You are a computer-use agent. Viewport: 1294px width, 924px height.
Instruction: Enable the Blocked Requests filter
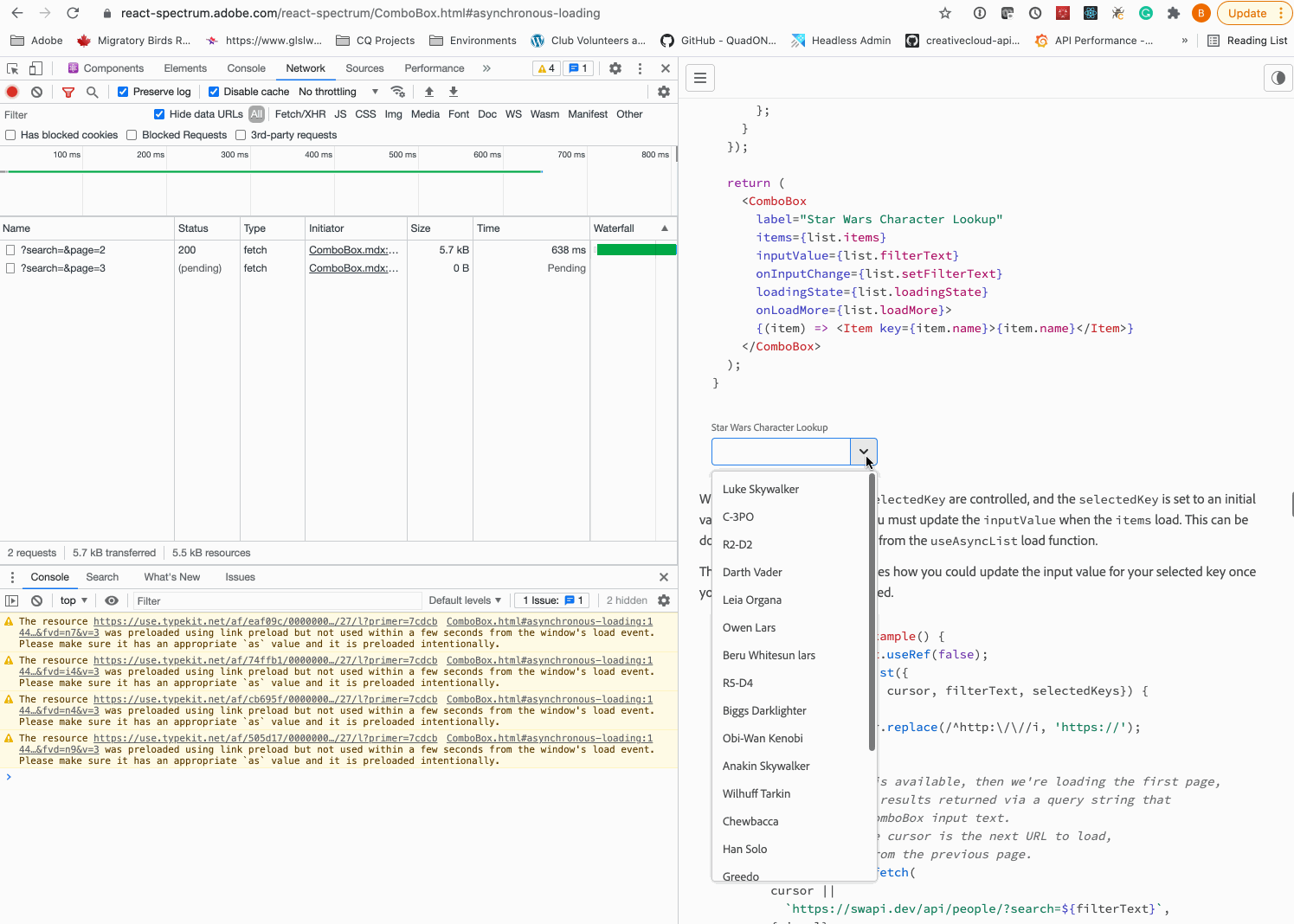(131, 134)
